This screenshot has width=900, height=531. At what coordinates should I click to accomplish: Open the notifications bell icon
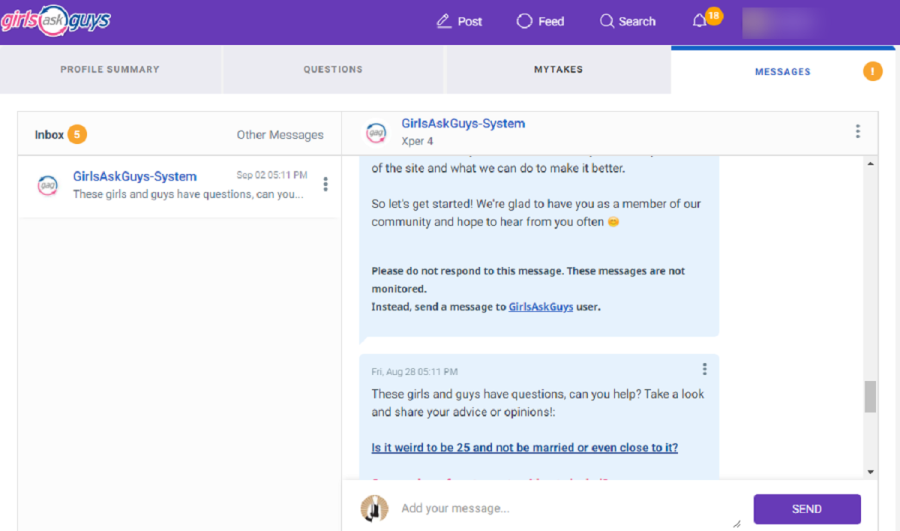699,21
